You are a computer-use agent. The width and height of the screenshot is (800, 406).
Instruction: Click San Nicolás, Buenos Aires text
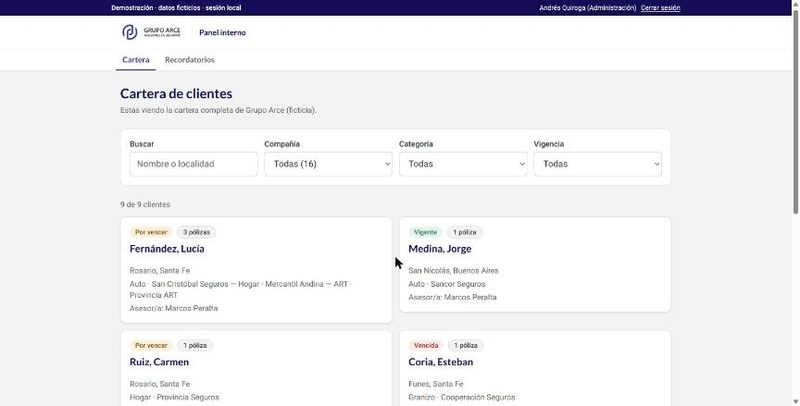coord(454,271)
